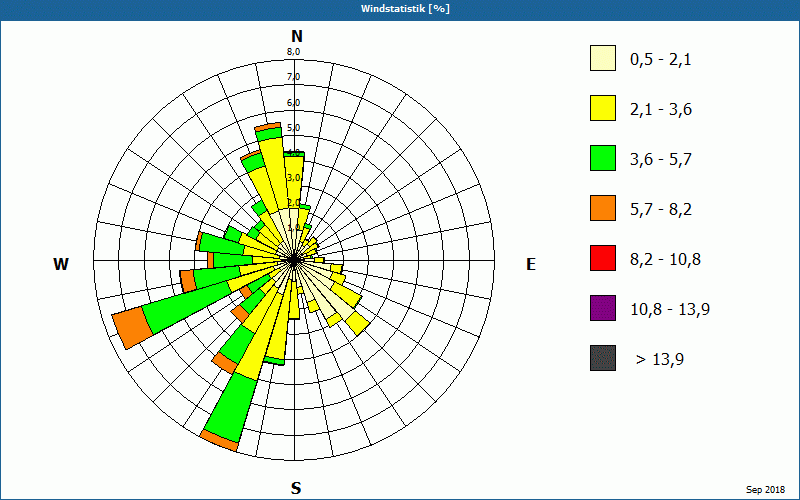Click the legend label 10,8 - 13,9

click(x=670, y=310)
